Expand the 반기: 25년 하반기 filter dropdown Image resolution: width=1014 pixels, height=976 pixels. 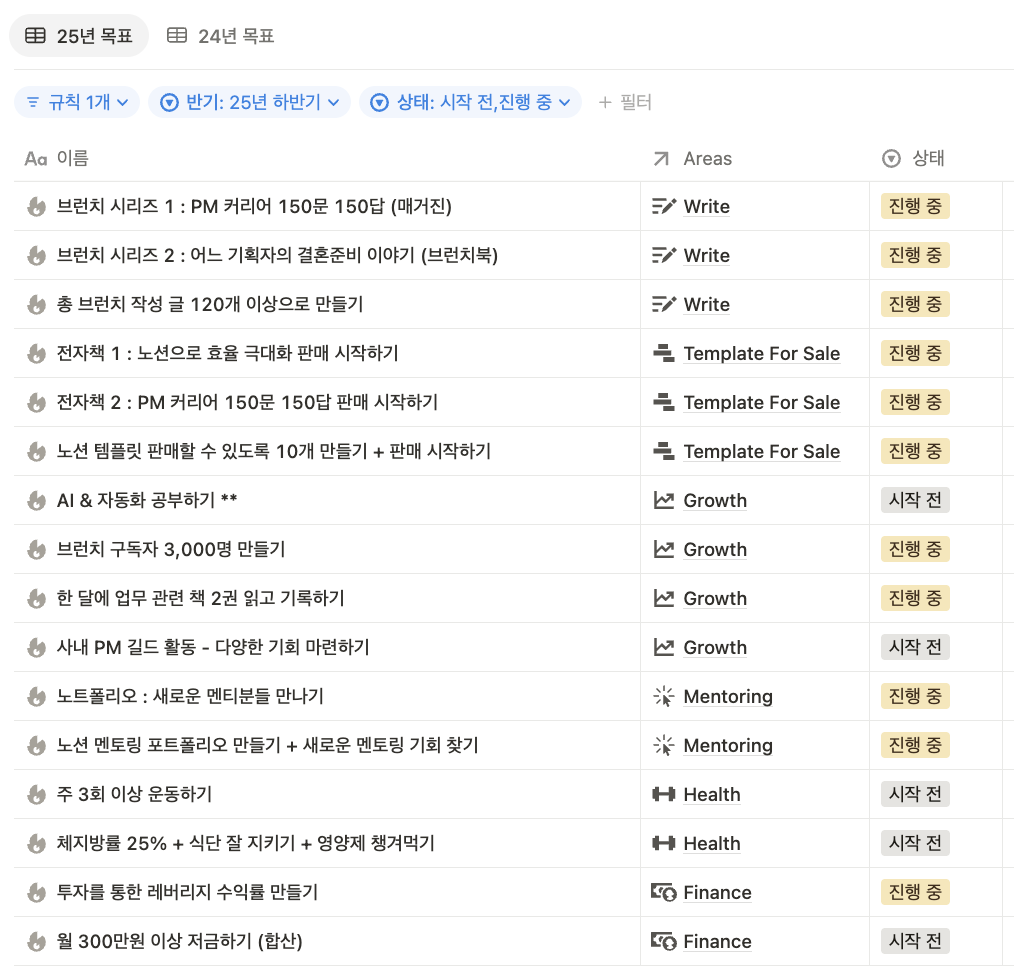(248, 102)
